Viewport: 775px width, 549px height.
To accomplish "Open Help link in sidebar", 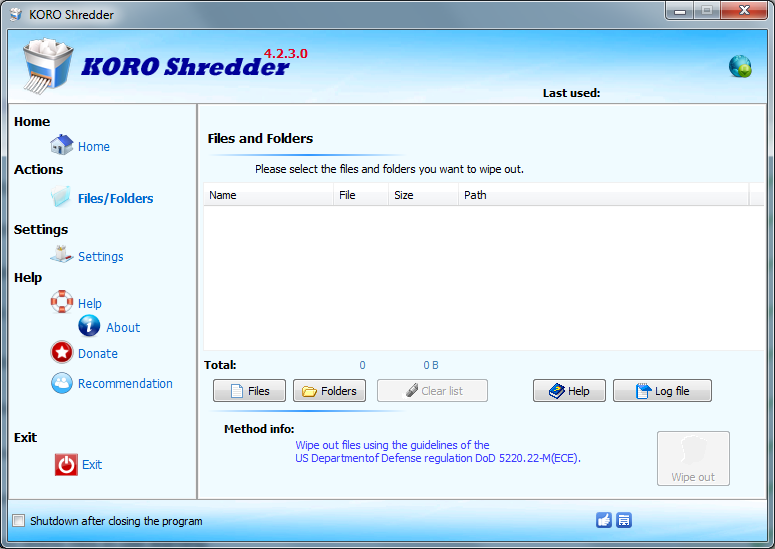I will tap(90, 303).
